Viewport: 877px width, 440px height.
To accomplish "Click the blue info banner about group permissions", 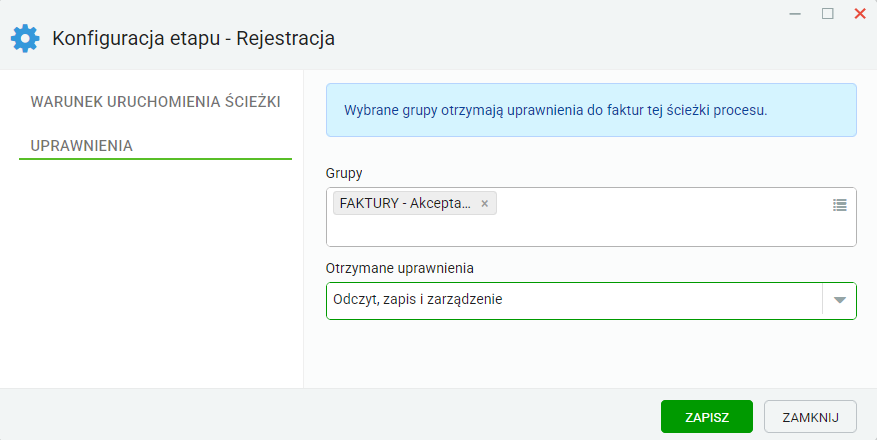I will pyautogui.click(x=591, y=110).
